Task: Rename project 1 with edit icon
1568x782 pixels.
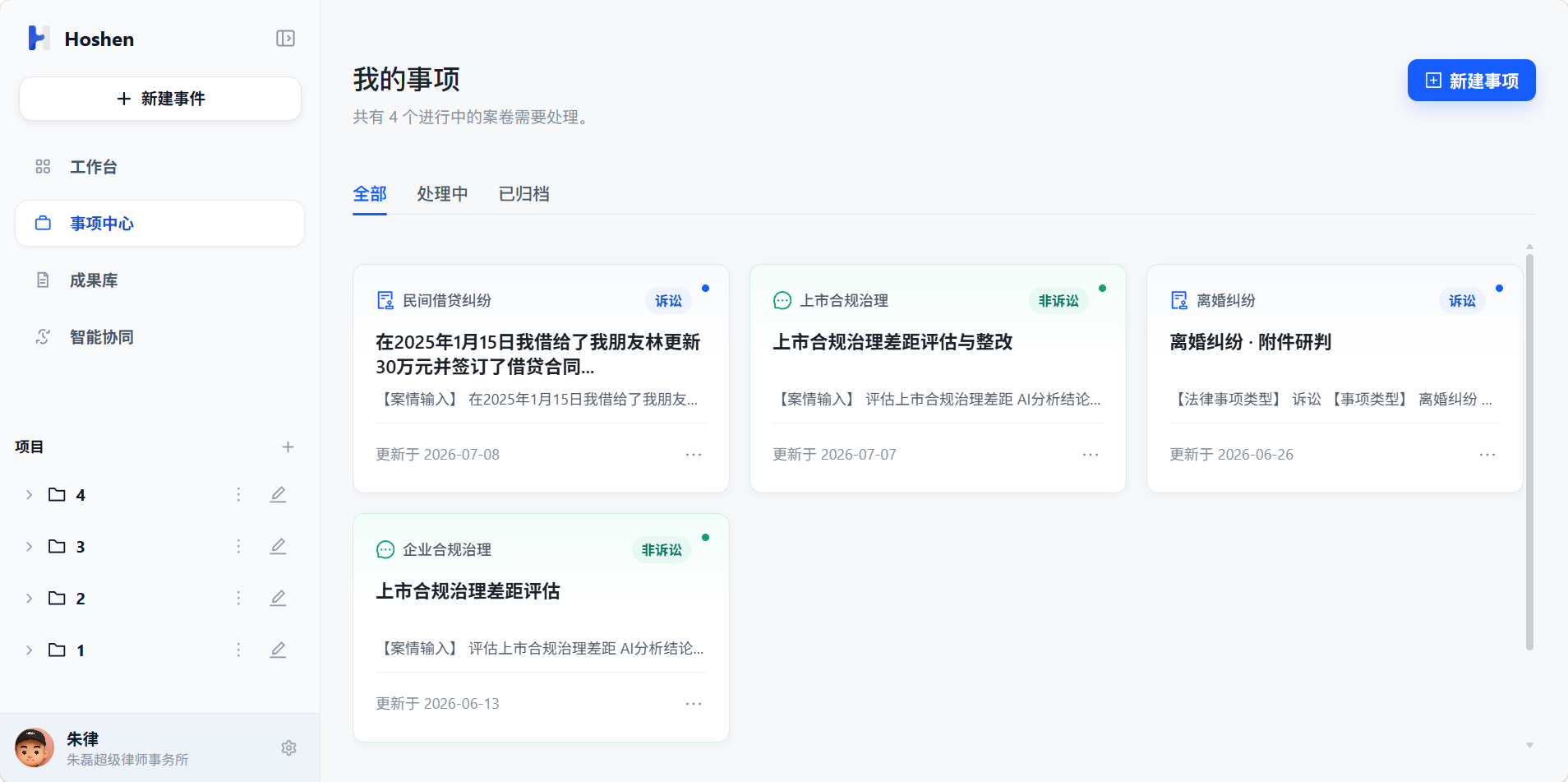Action: pos(279,650)
